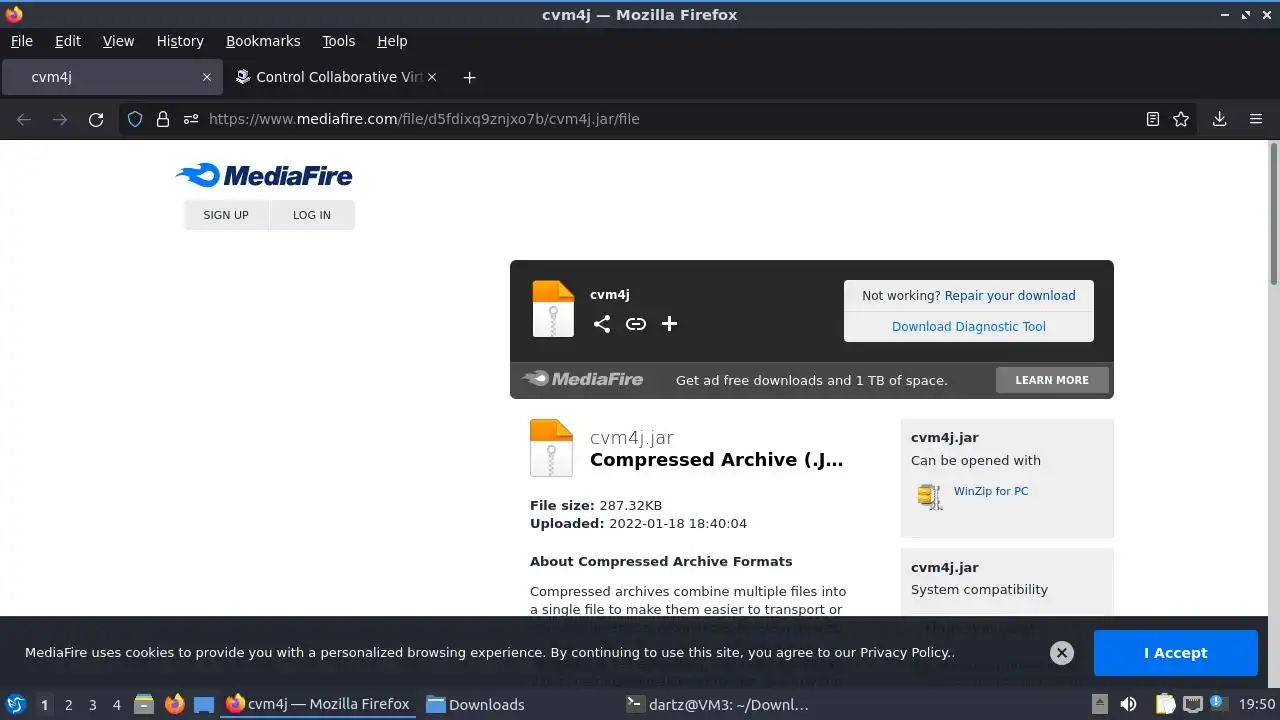The height and width of the screenshot is (720, 1280).
Task: Go back using the back arrow
Action: pyautogui.click(x=24, y=119)
